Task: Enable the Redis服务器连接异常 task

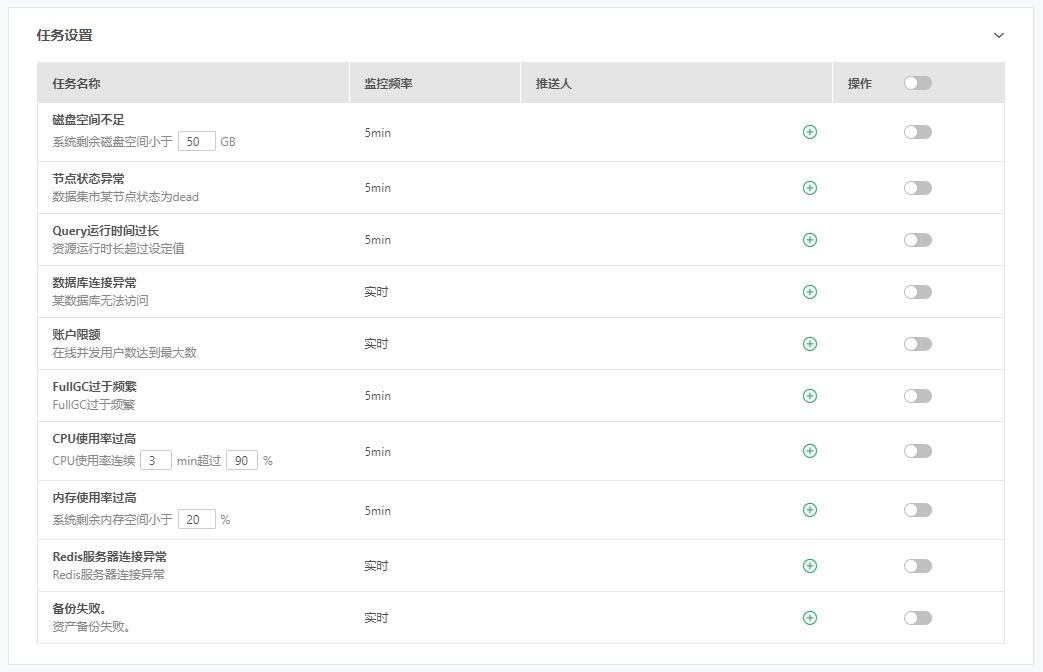Action: [x=917, y=566]
